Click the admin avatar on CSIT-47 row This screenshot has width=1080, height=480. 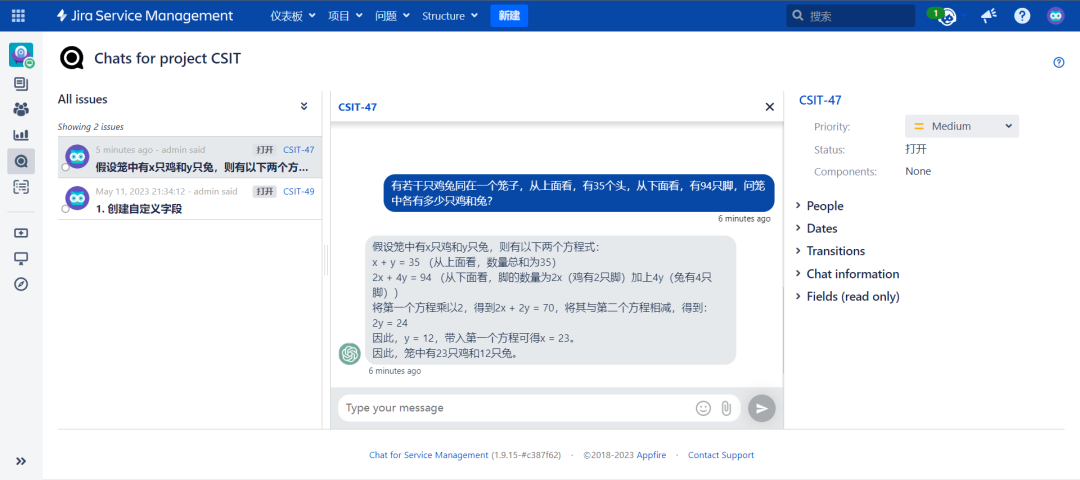pos(77,157)
